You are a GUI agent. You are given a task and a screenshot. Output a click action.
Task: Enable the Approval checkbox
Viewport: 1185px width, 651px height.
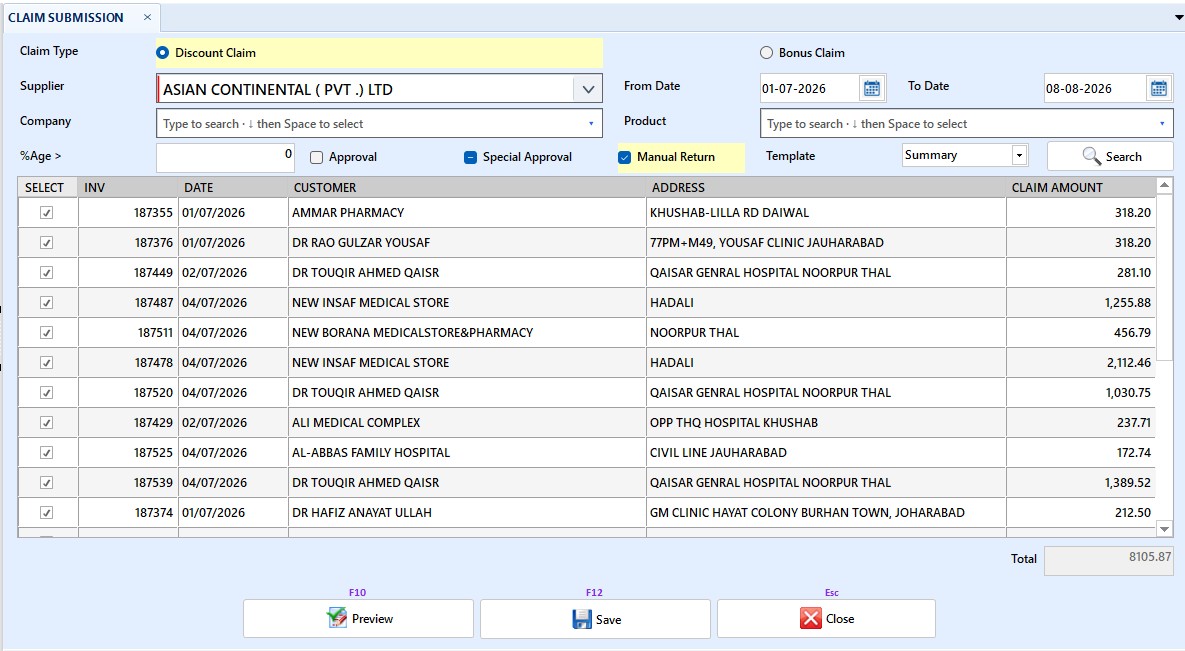(x=317, y=157)
